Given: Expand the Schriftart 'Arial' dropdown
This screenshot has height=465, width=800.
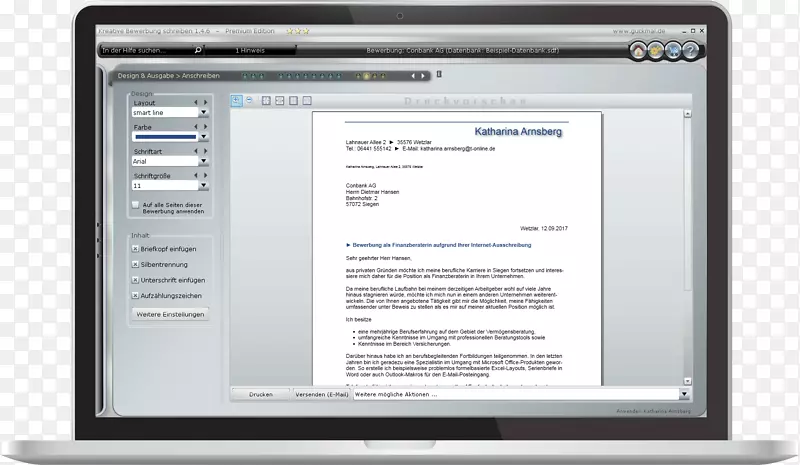Looking at the screenshot, I should pos(204,161).
